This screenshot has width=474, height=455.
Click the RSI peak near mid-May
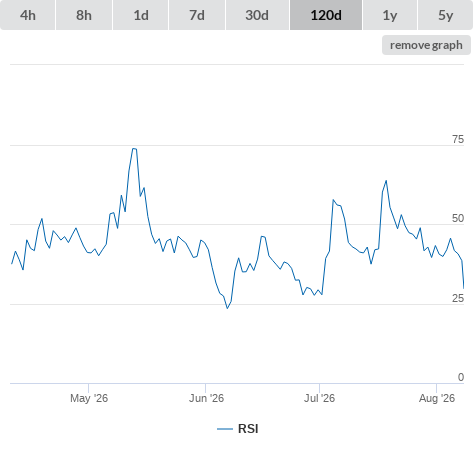[134, 149]
